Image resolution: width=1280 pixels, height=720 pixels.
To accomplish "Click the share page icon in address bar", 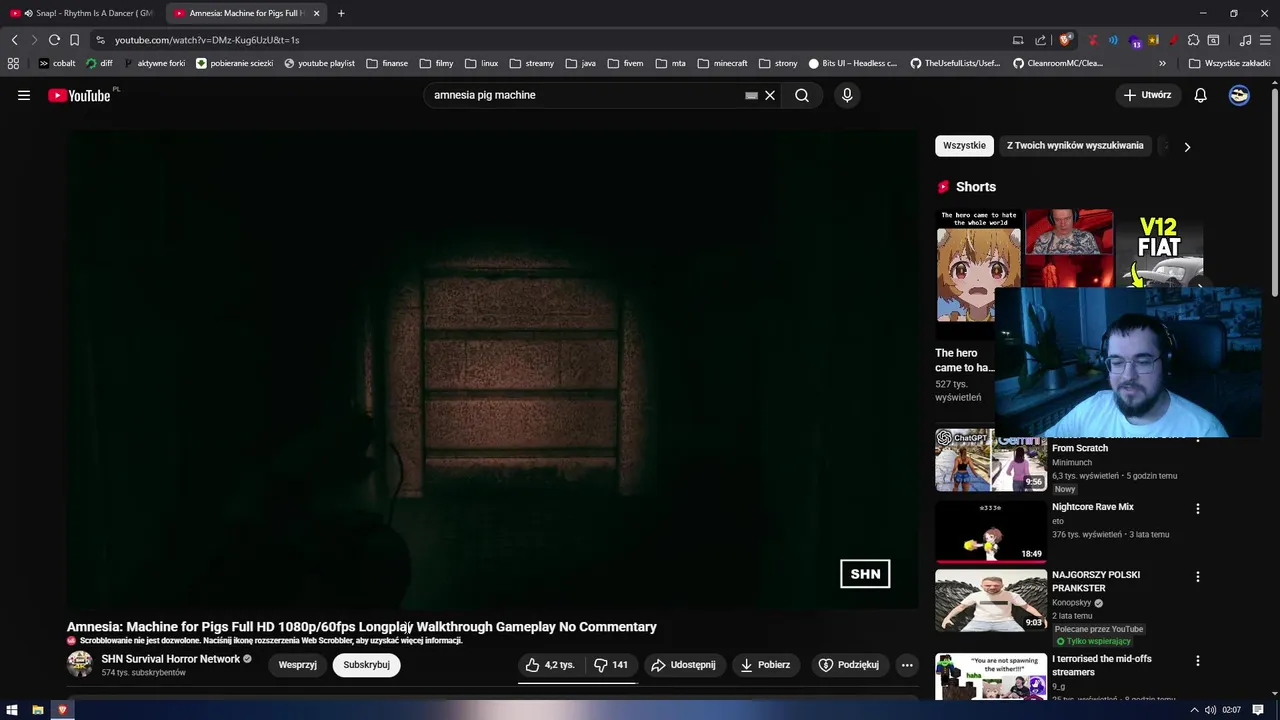I will (x=1040, y=40).
